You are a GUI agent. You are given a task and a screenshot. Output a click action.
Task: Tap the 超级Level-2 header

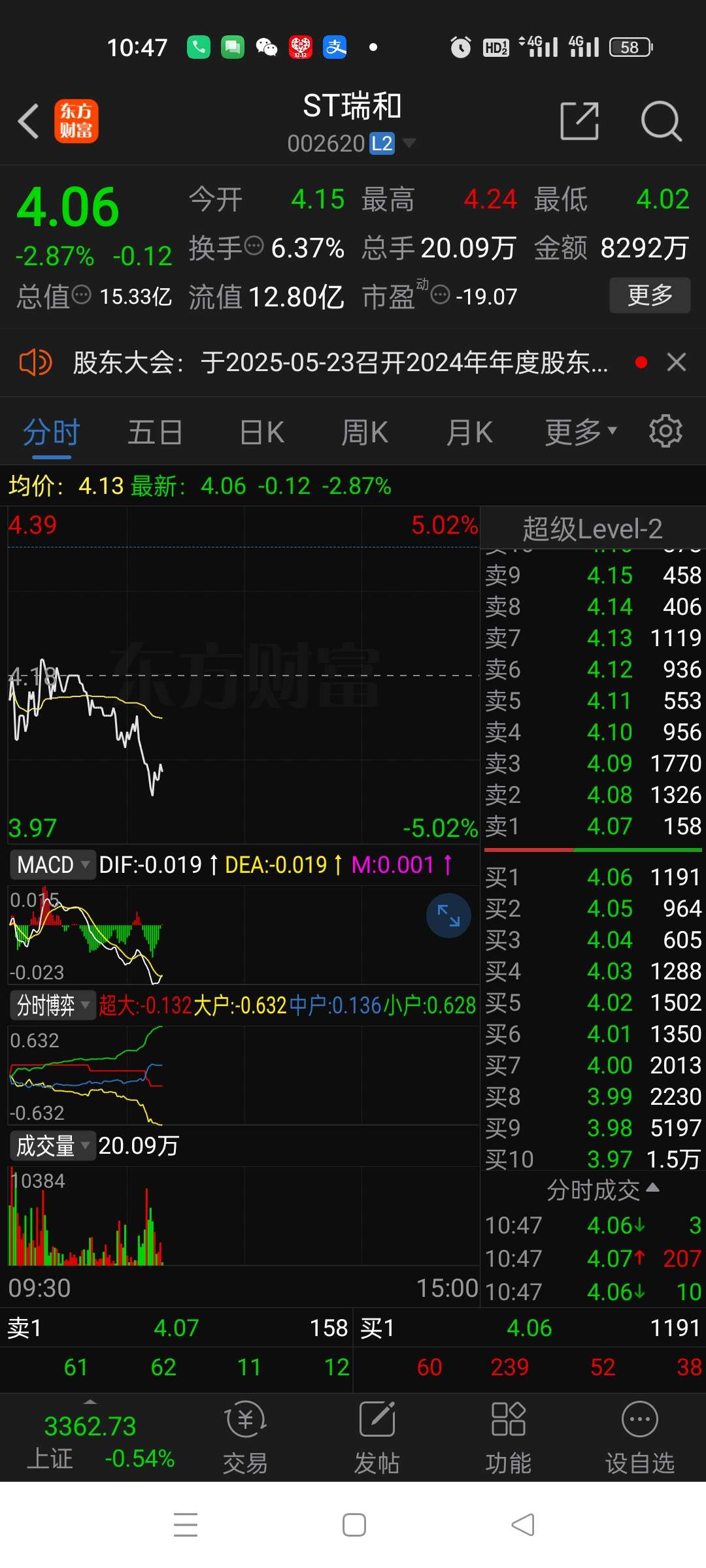[592, 528]
